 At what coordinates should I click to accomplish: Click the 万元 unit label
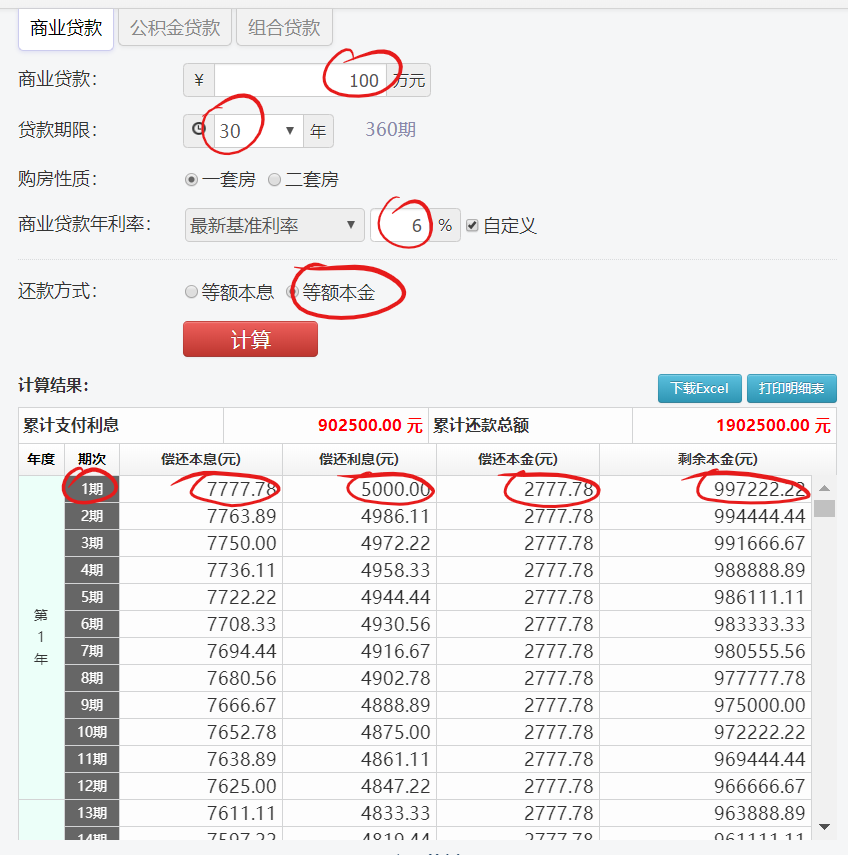pyautogui.click(x=408, y=80)
